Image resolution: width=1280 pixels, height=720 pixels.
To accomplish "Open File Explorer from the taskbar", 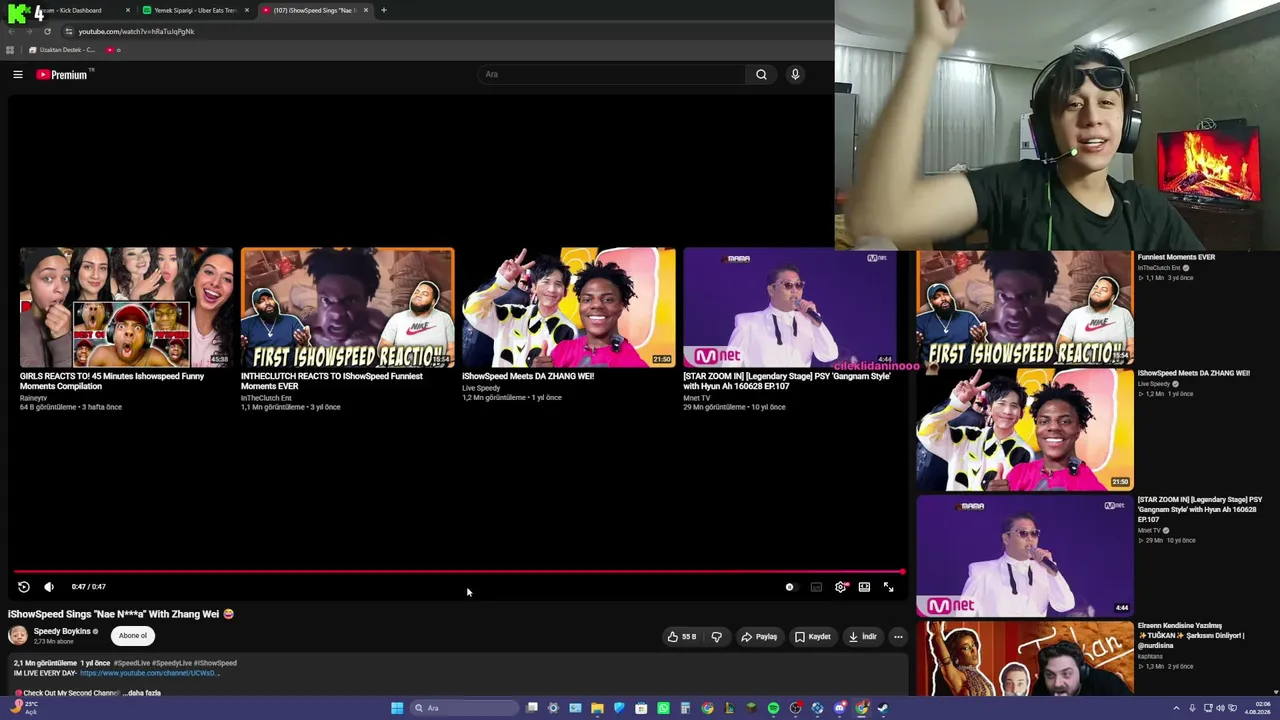I will tap(597, 708).
